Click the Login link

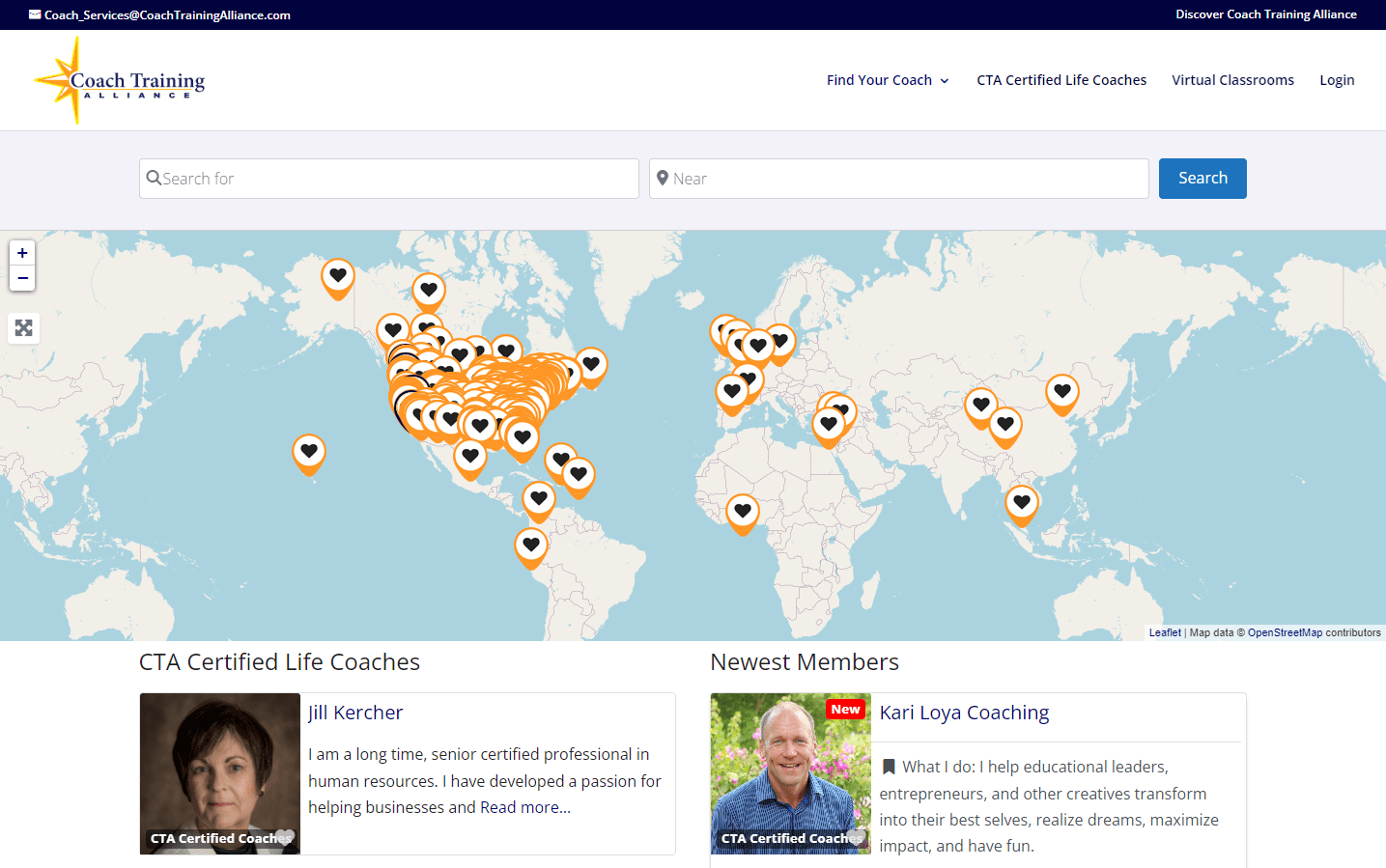coord(1337,80)
